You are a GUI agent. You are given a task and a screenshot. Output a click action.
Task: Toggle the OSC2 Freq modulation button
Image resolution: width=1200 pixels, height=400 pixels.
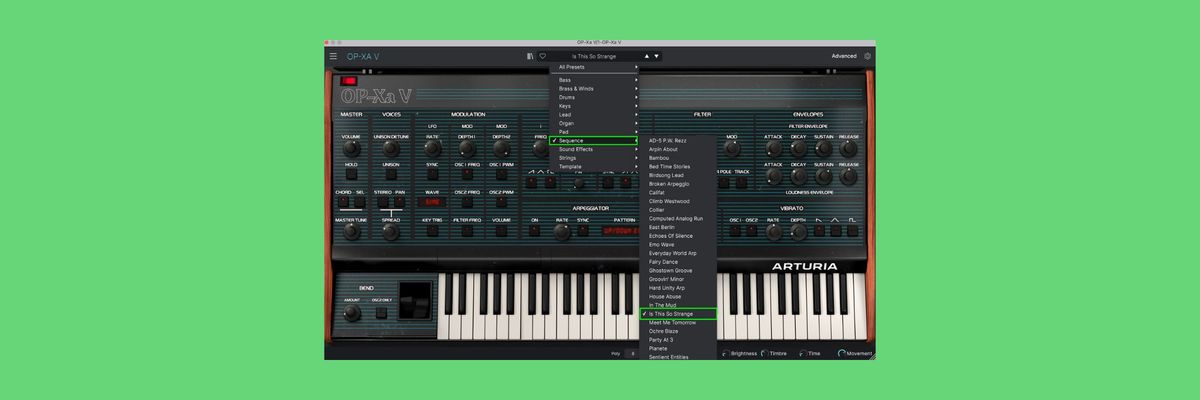click(x=467, y=202)
